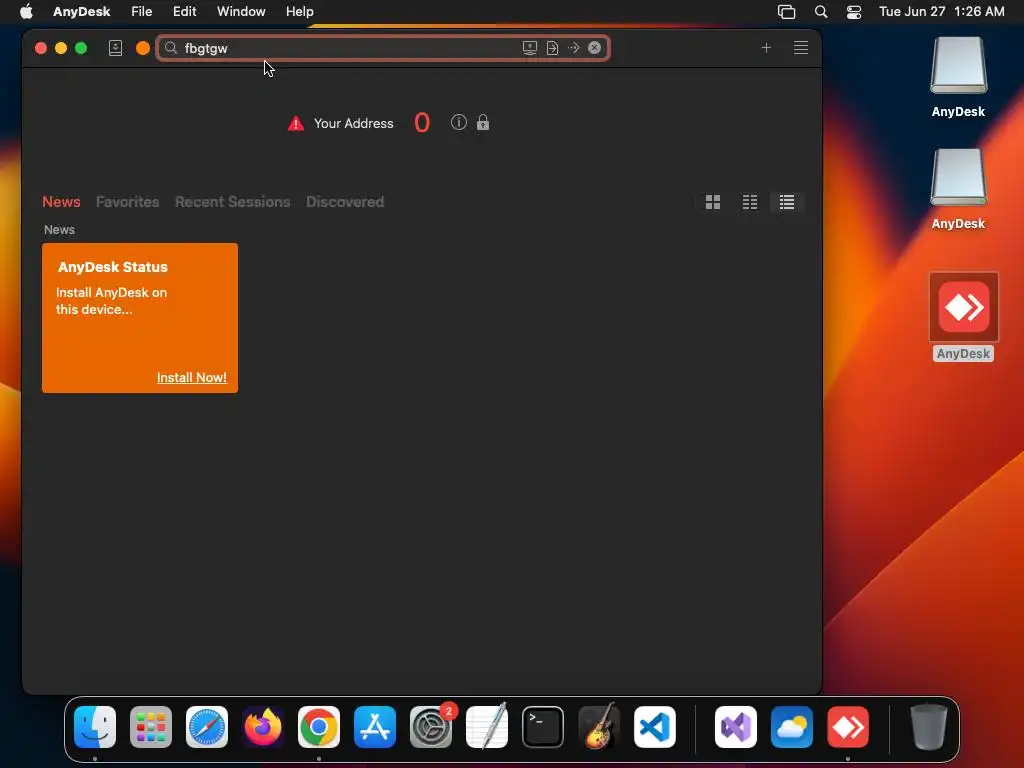Launch Visual Studio from the Dock
The width and height of the screenshot is (1024, 768).
pyautogui.click(x=736, y=727)
